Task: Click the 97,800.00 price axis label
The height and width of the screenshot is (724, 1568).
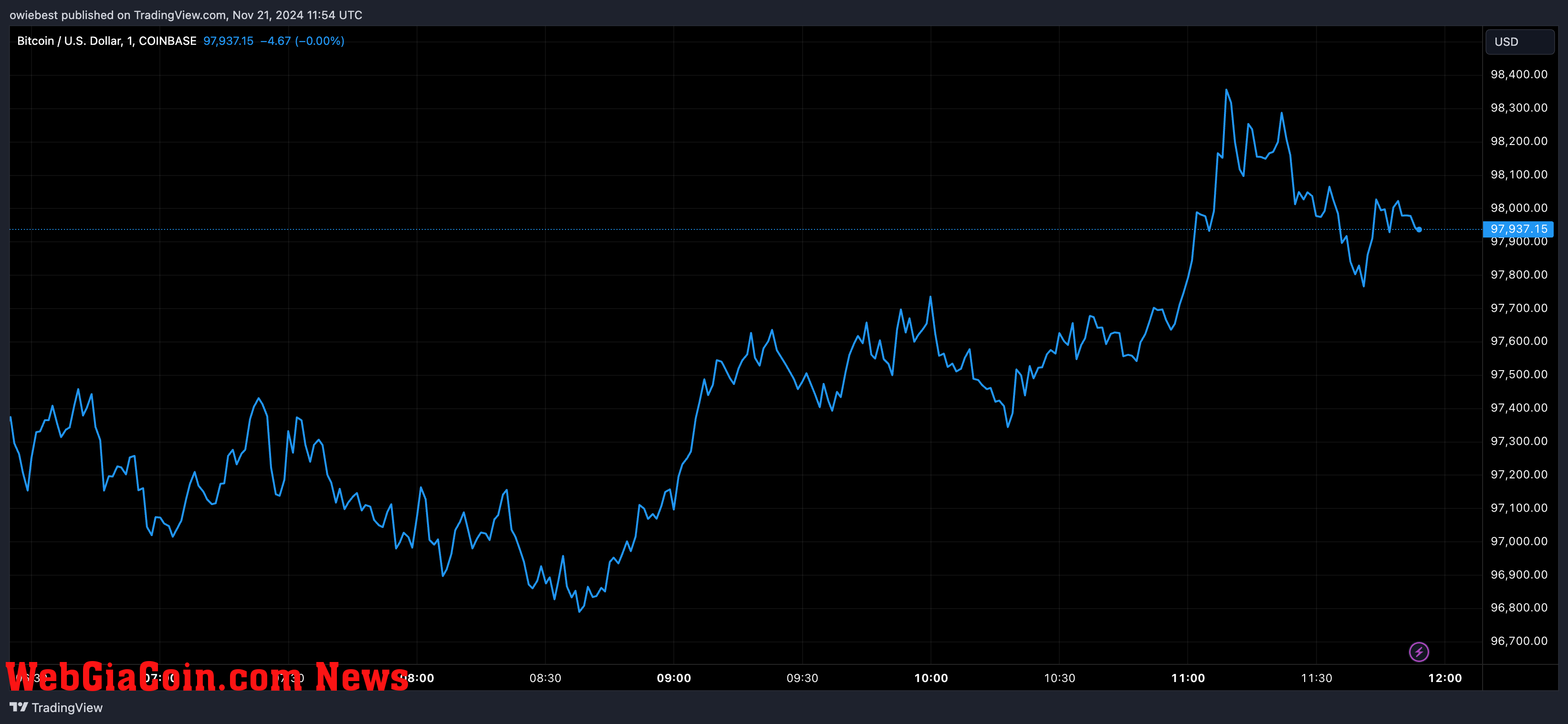Action: [x=1519, y=274]
